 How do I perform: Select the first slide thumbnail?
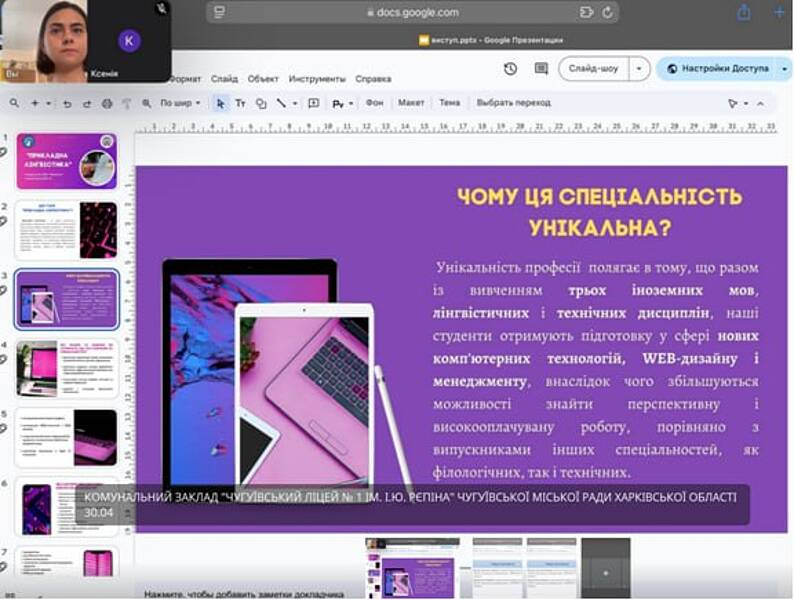(x=66, y=161)
